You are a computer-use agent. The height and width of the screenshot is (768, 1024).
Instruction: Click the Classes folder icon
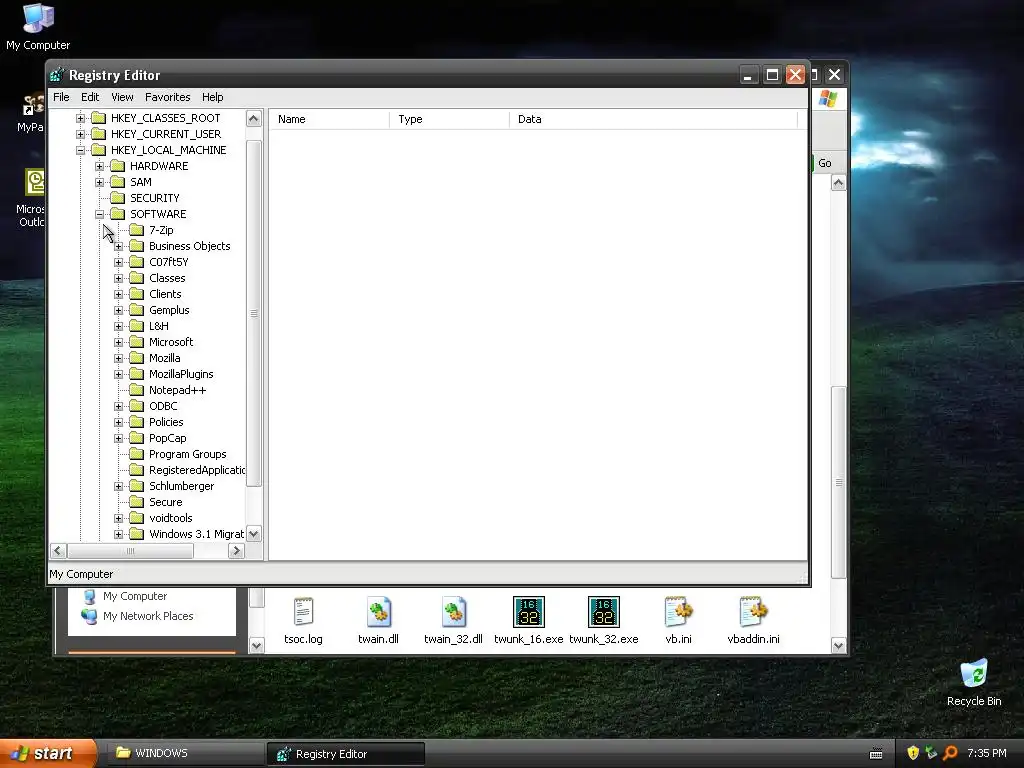click(x=136, y=278)
